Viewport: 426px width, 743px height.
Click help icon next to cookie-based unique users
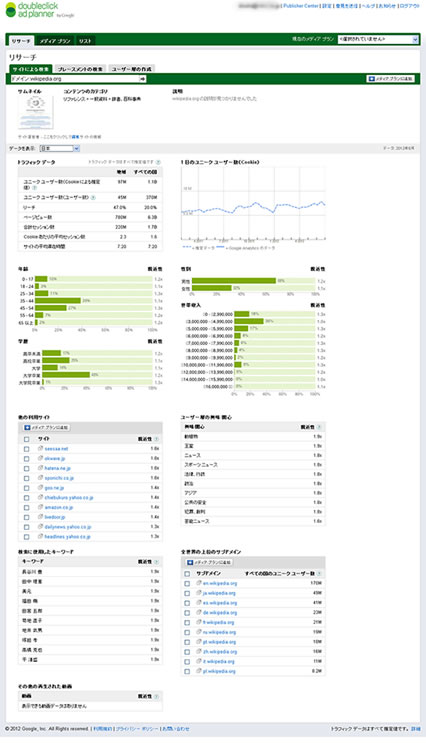[x=35, y=188]
